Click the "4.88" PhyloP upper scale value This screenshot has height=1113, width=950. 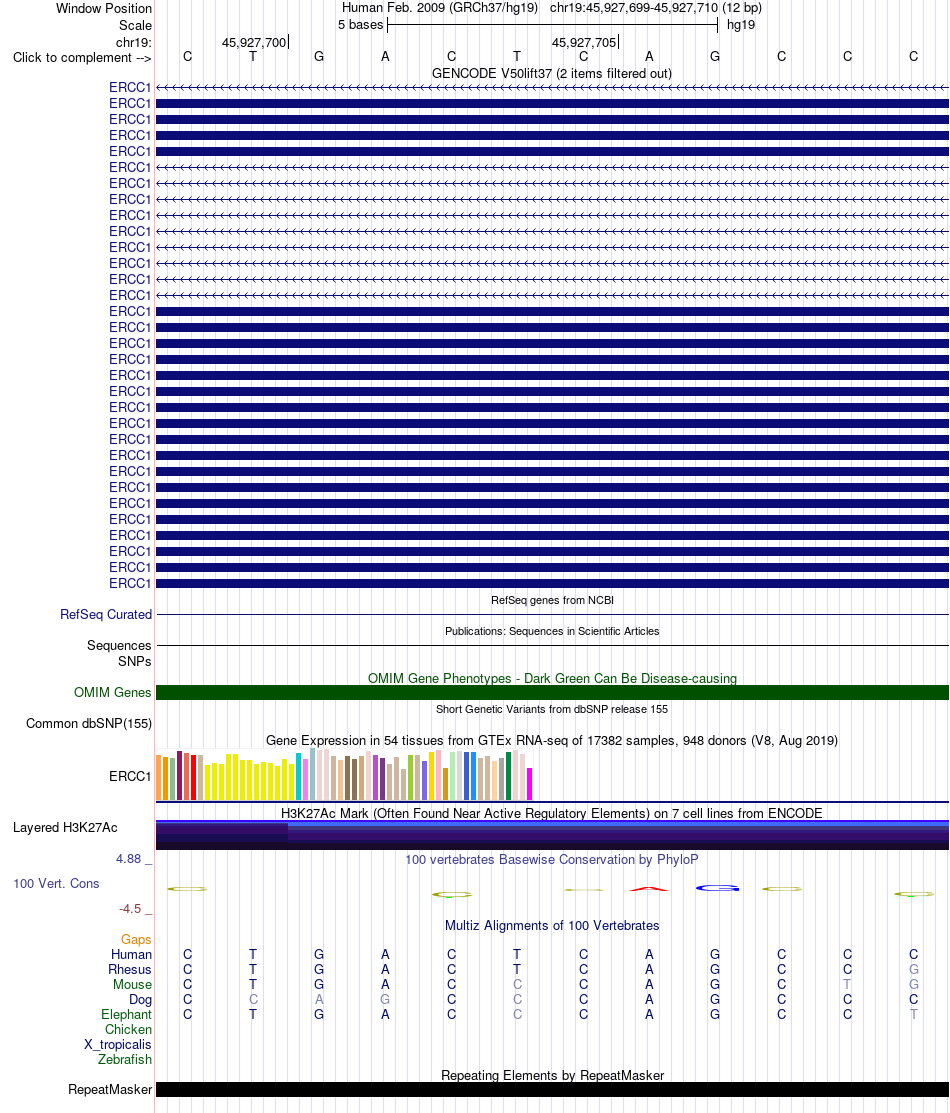[x=129, y=859]
